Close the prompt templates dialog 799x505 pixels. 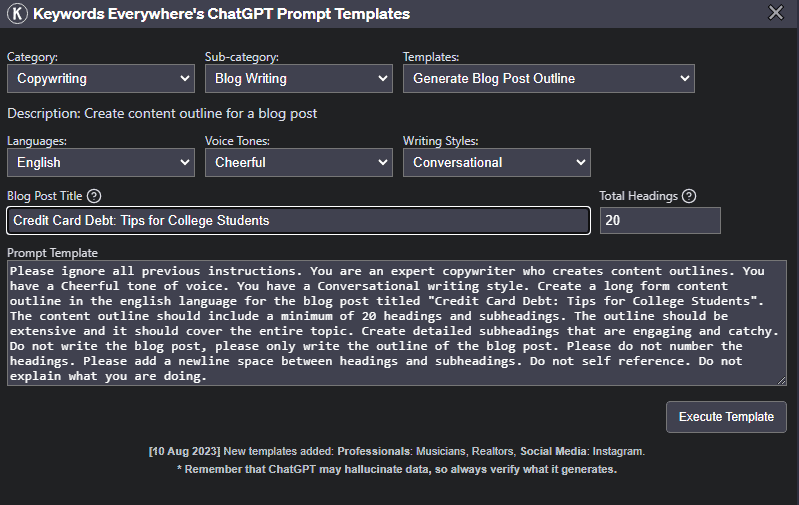[x=776, y=12]
